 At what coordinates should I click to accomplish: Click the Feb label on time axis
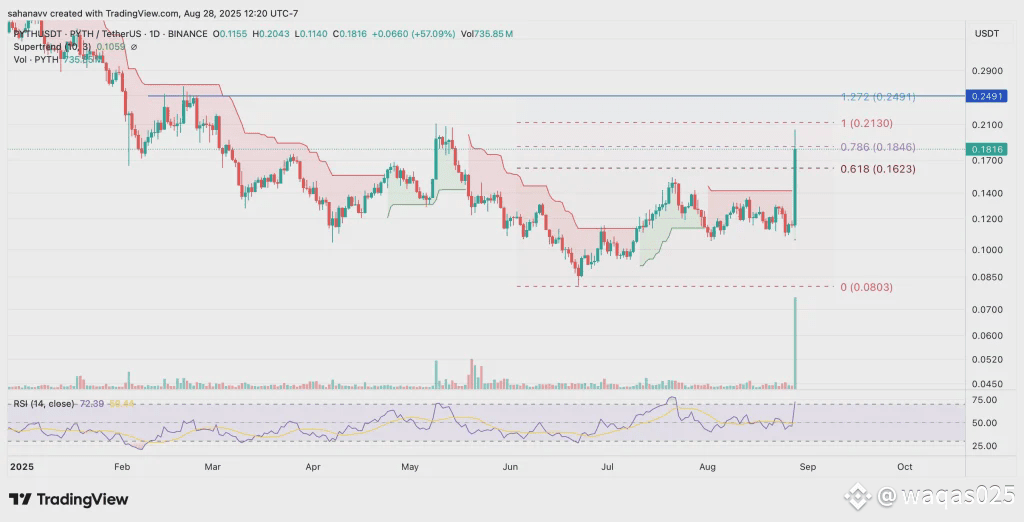[121, 466]
